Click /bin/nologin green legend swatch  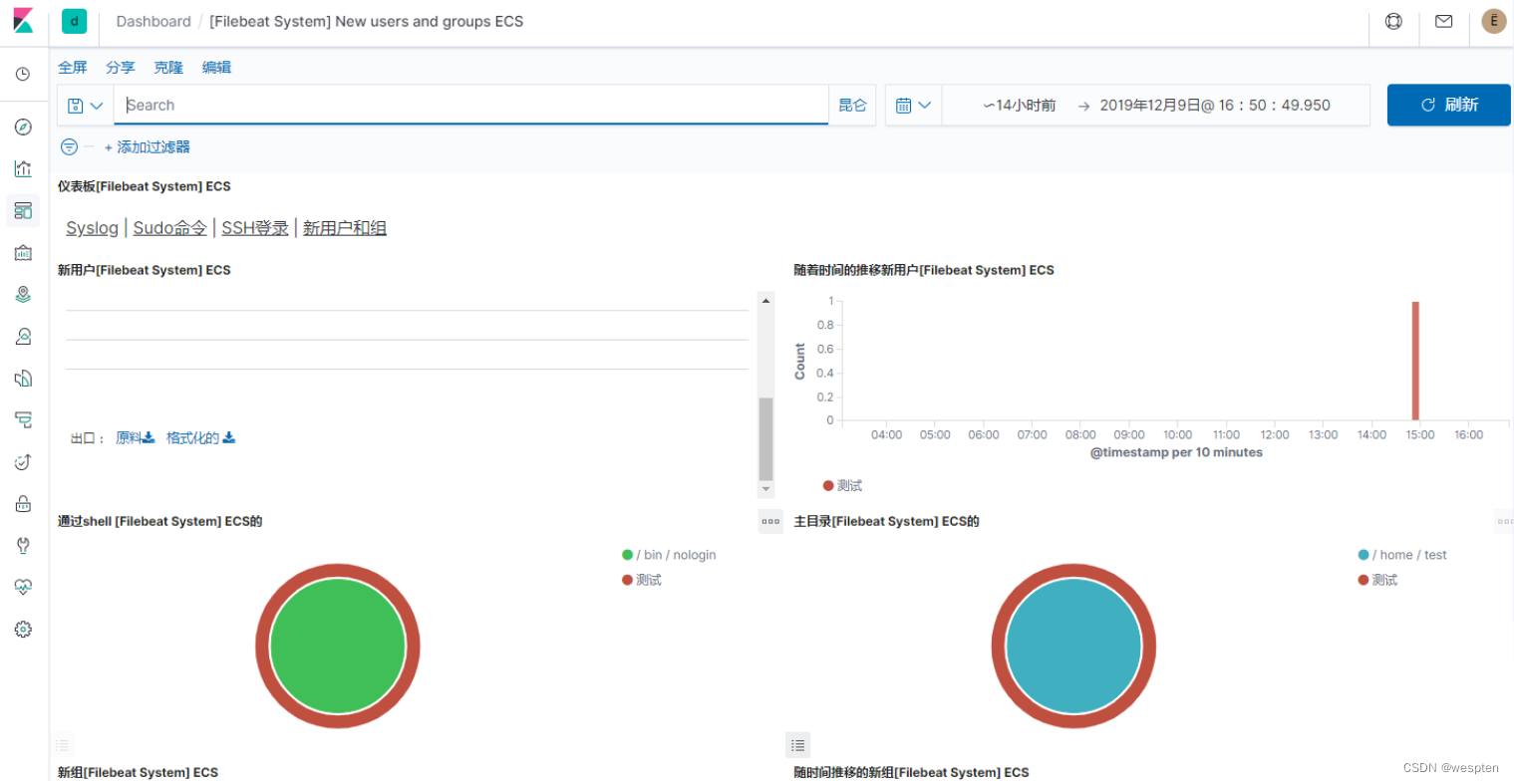[x=628, y=555]
